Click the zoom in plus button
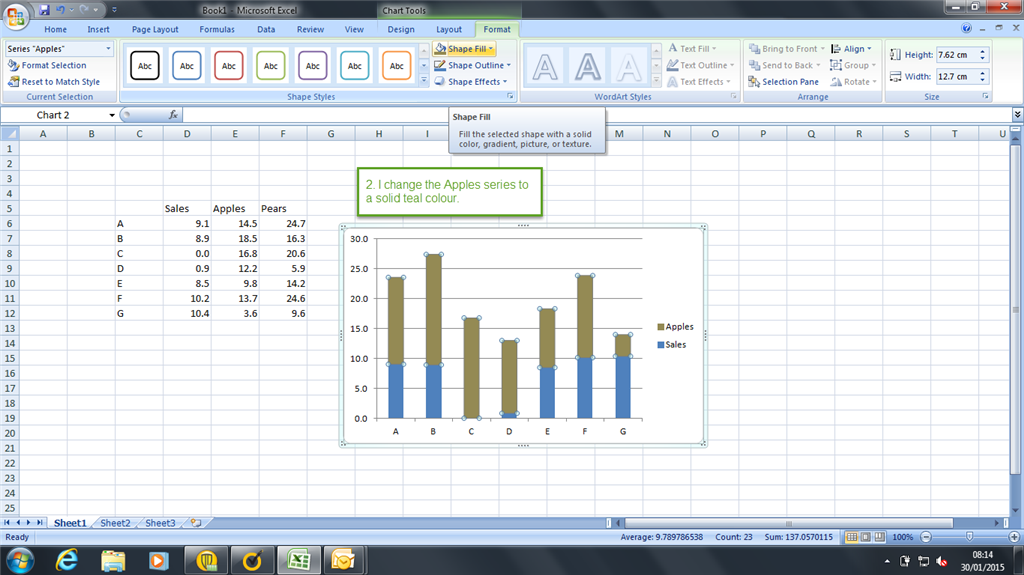Viewport: 1024px width, 575px height. coord(1014,537)
